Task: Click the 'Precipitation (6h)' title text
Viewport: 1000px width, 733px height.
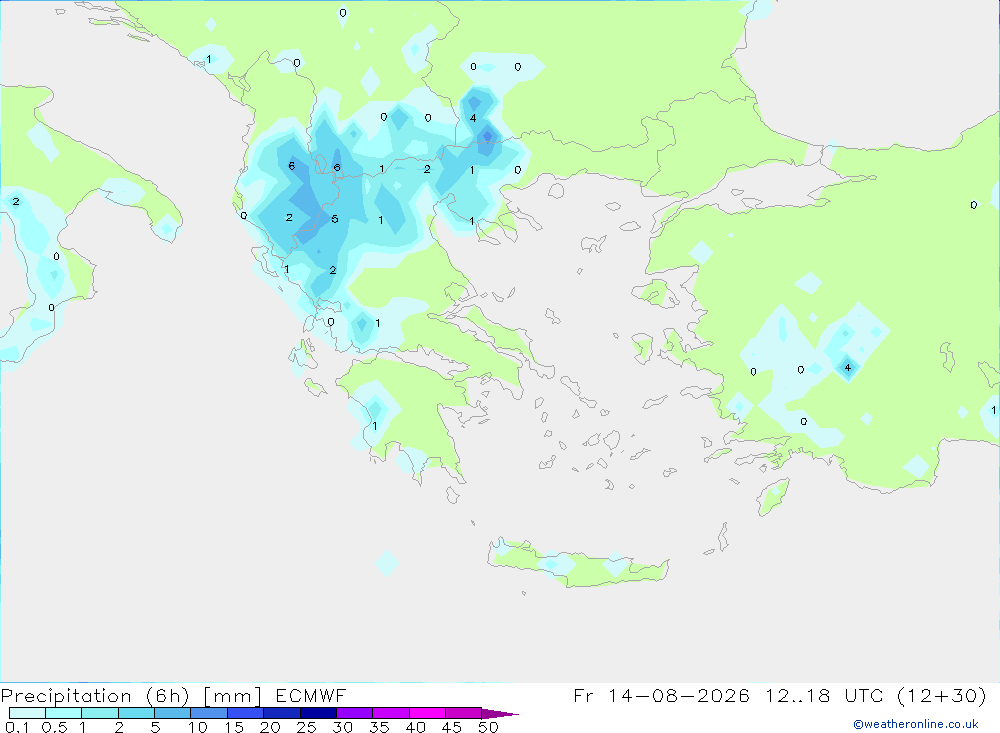Action: pyautogui.click(x=95, y=696)
